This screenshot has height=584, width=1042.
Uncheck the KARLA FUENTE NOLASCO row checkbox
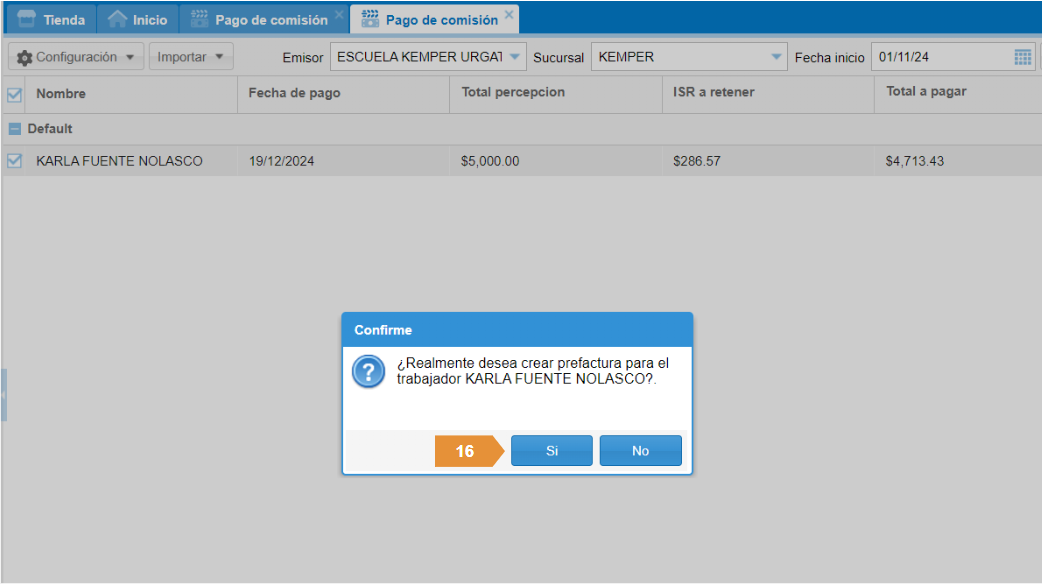pos(14,160)
